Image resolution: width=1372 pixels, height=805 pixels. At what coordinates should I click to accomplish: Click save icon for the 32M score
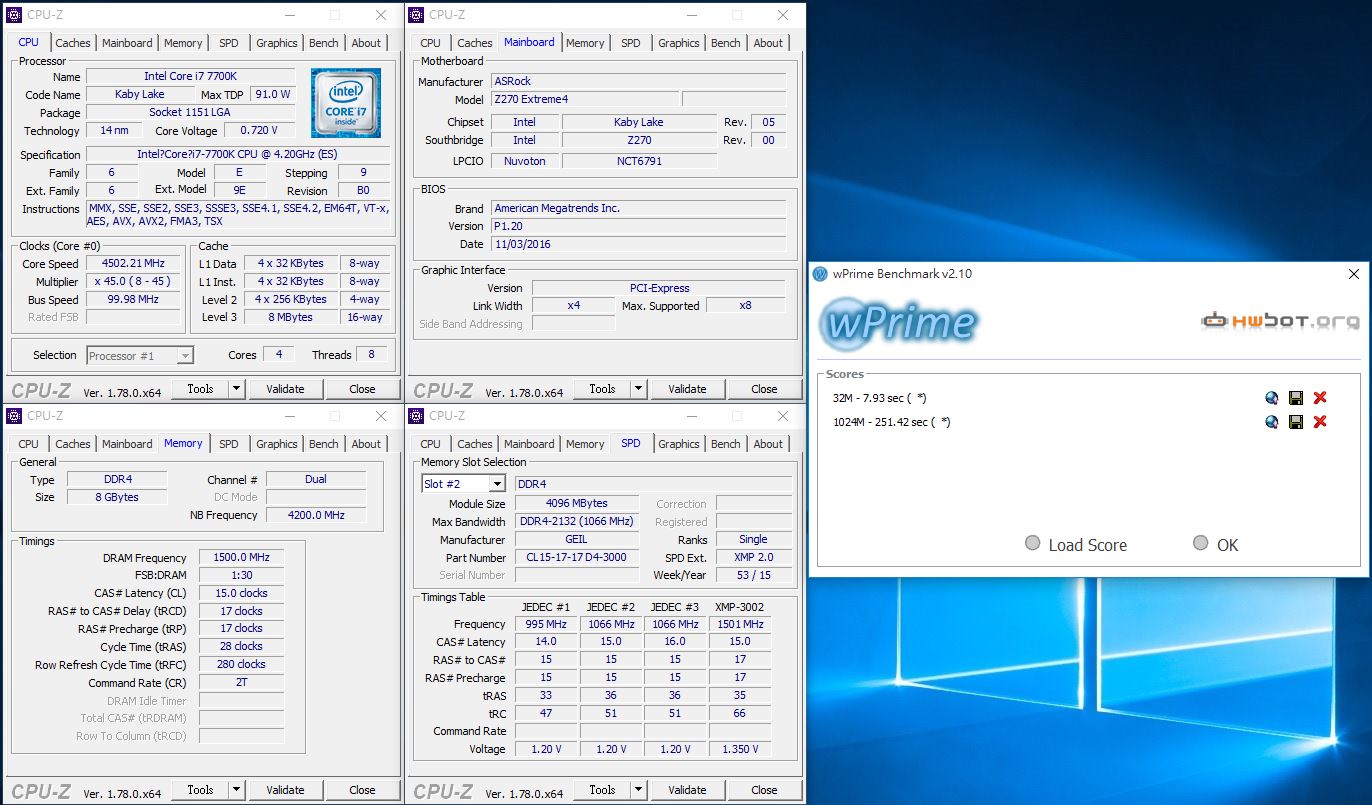click(1295, 398)
